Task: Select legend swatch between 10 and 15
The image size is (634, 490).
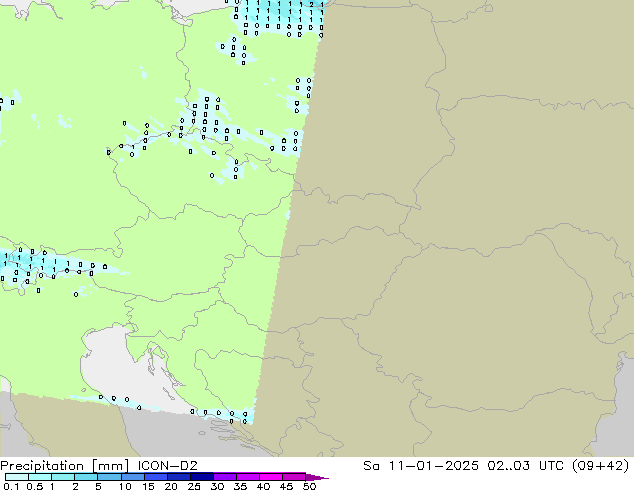Action: (x=132, y=477)
